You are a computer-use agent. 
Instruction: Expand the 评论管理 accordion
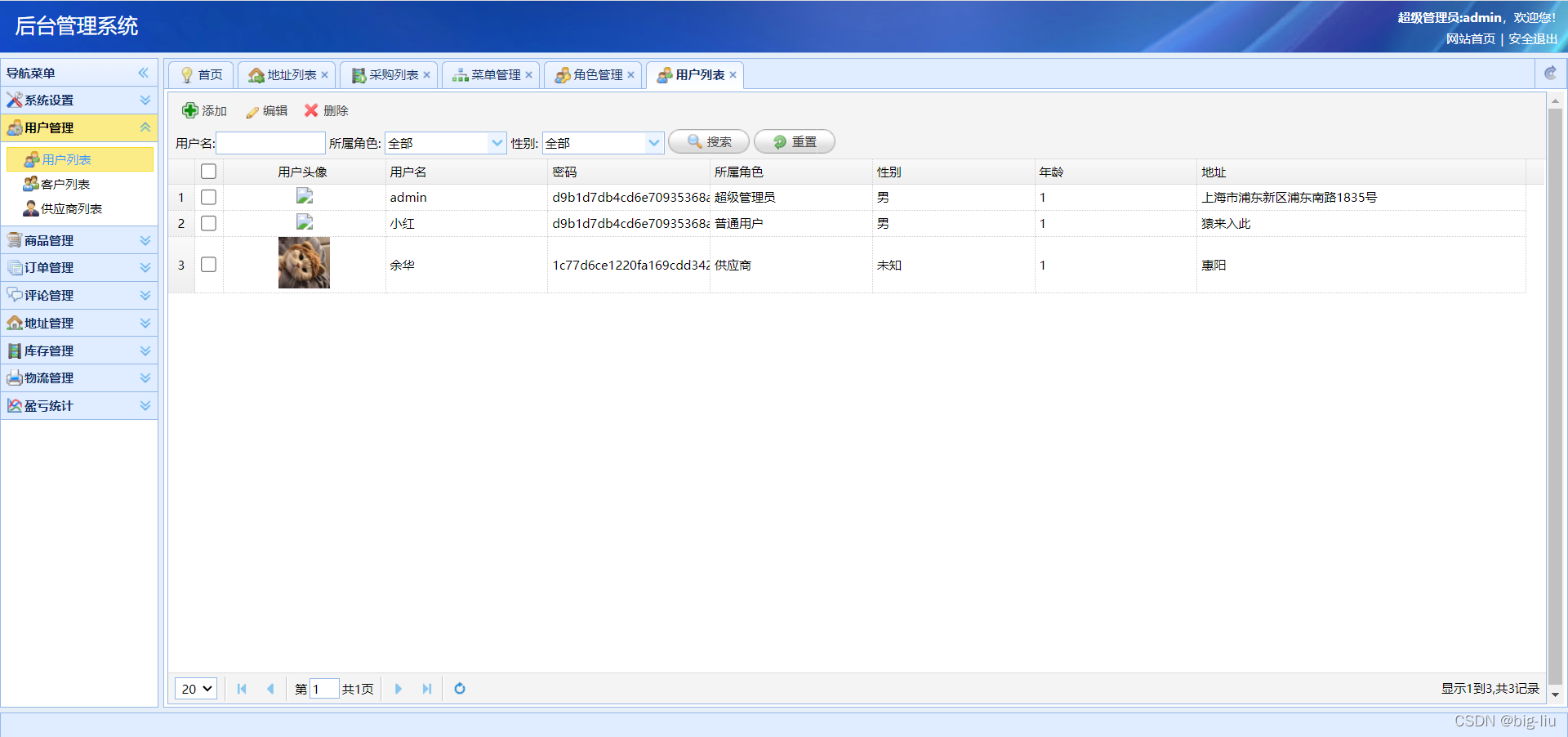79,295
